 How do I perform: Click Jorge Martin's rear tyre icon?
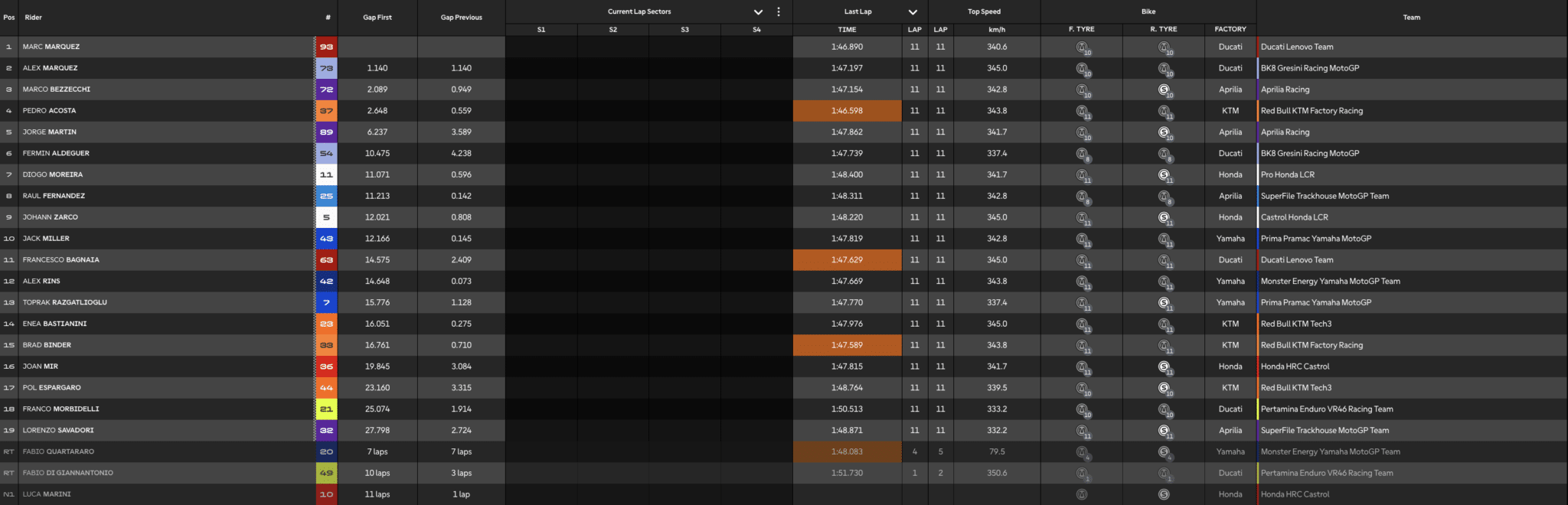(1164, 132)
